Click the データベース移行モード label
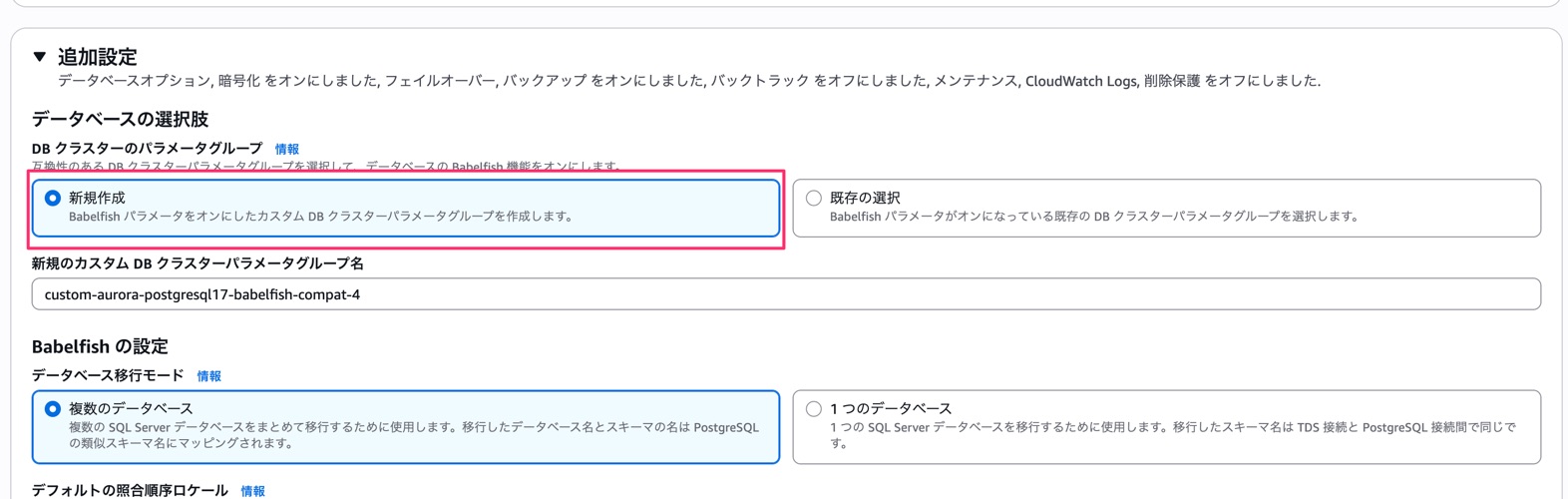Screen dimensions: 1568x499 pyautogui.click(x=108, y=375)
